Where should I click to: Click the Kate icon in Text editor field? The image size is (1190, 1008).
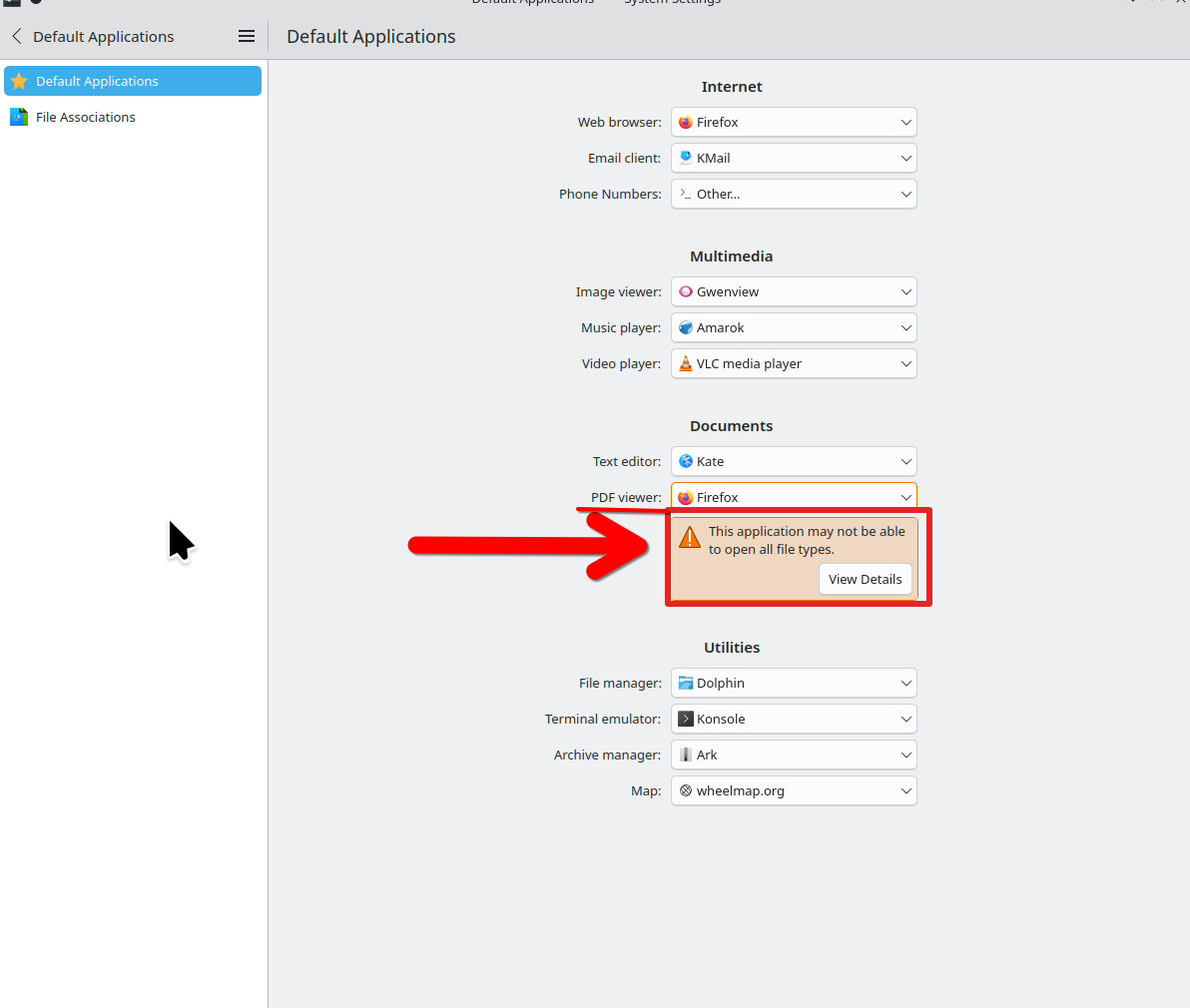point(685,461)
